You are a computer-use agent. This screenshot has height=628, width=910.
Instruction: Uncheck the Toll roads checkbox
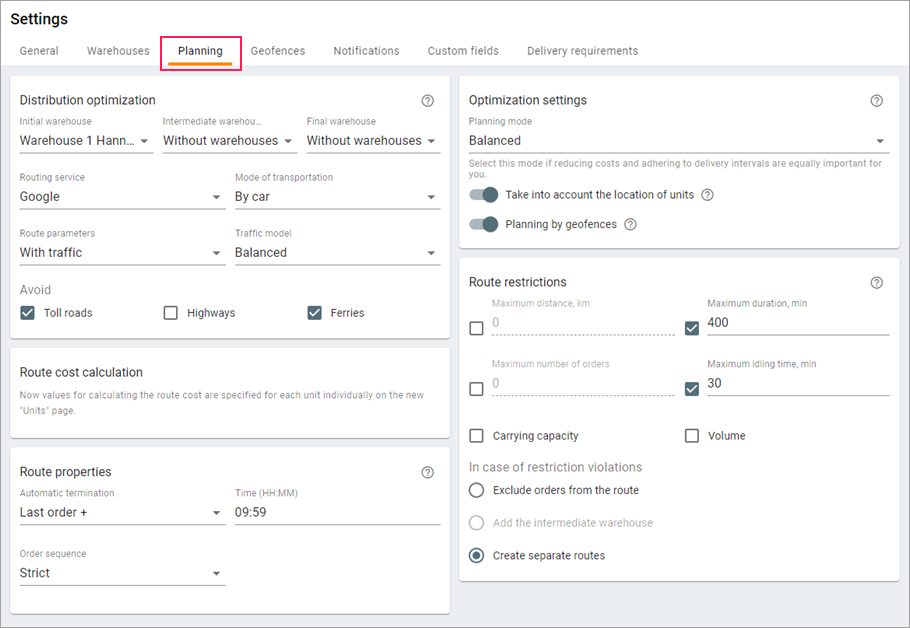coord(28,313)
